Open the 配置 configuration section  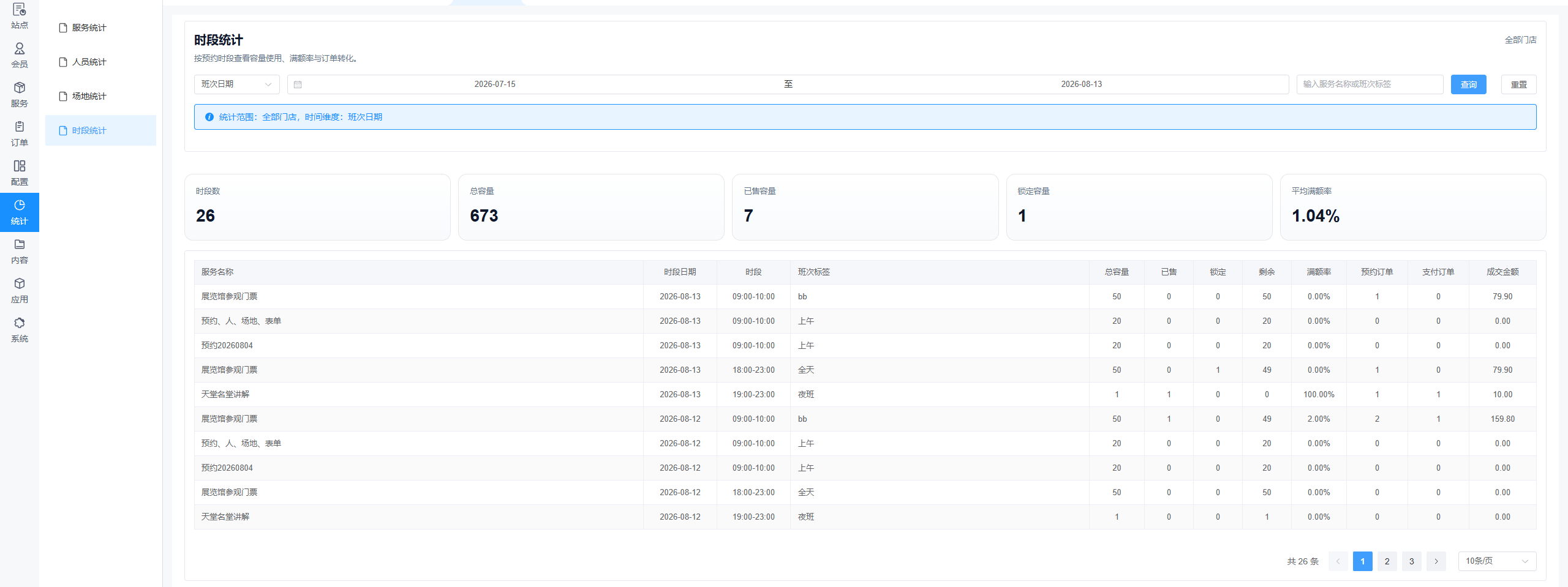coord(20,173)
